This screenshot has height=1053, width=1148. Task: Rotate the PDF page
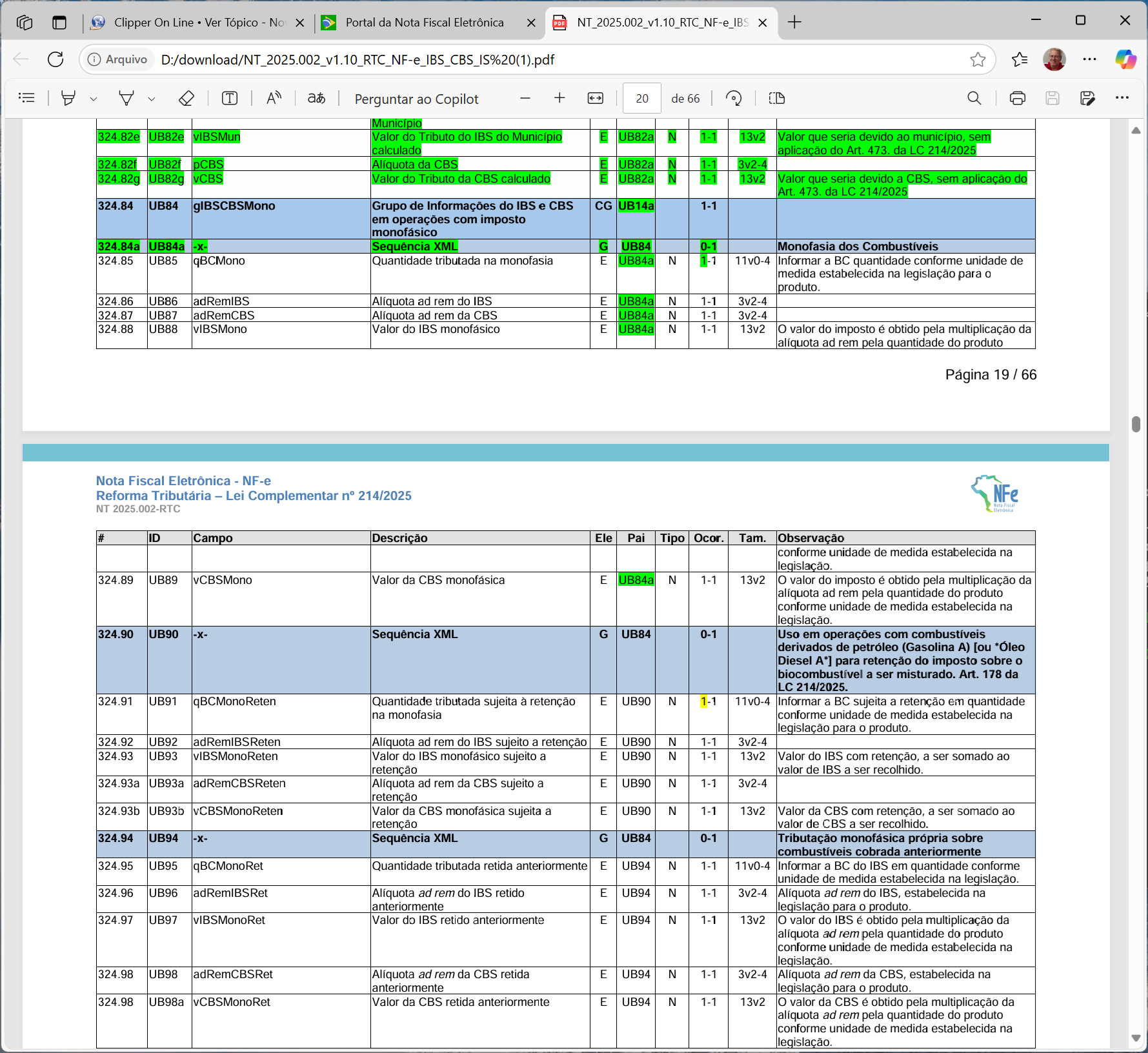tap(734, 98)
